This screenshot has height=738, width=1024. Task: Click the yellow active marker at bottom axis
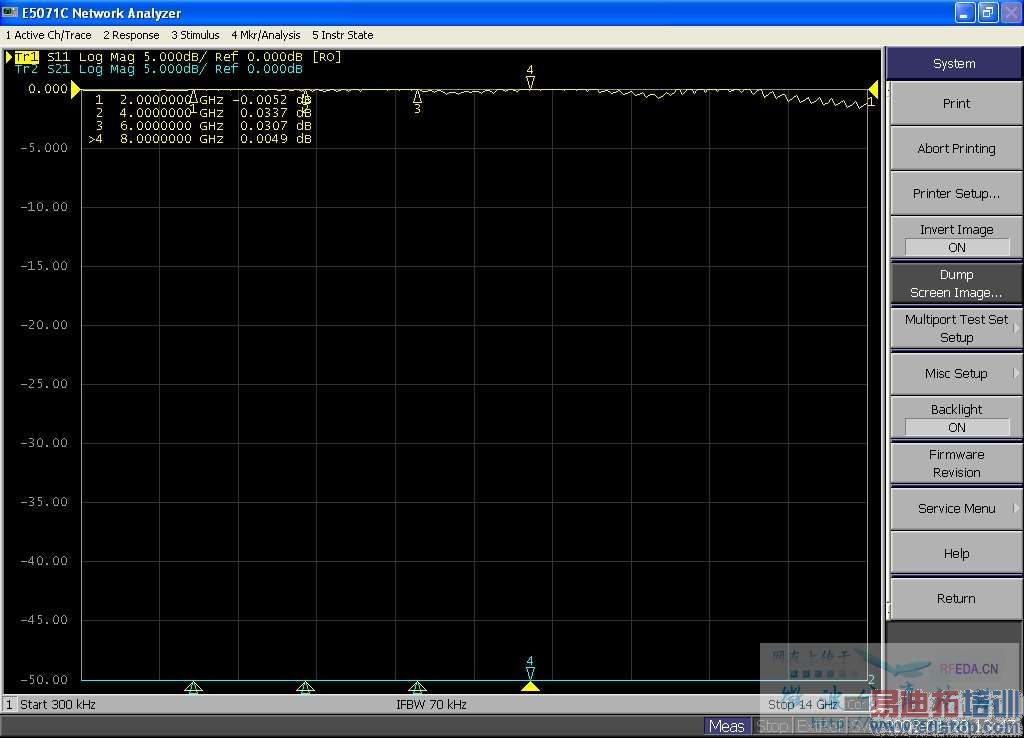point(530,686)
